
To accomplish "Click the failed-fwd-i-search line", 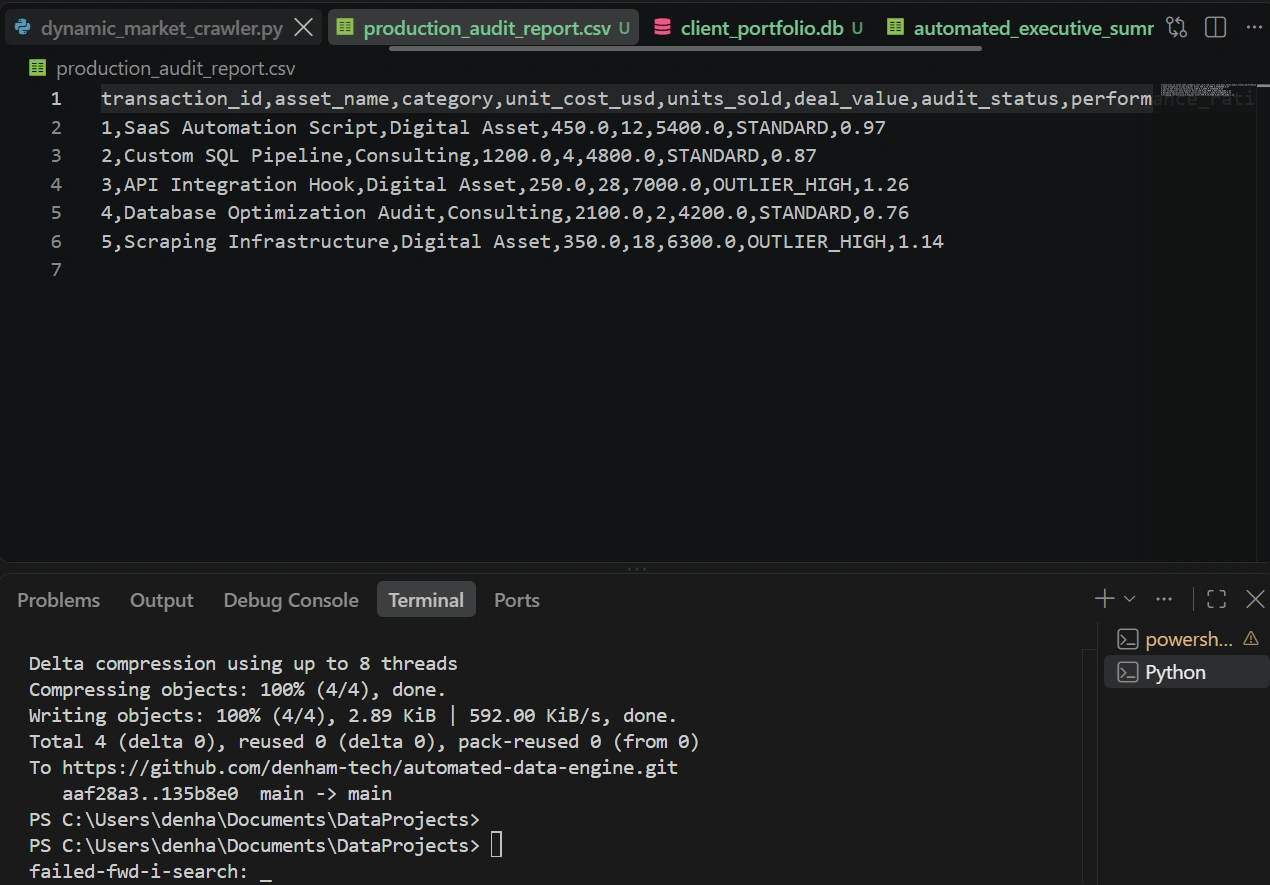I will pyautogui.click(x=150, y=872).
